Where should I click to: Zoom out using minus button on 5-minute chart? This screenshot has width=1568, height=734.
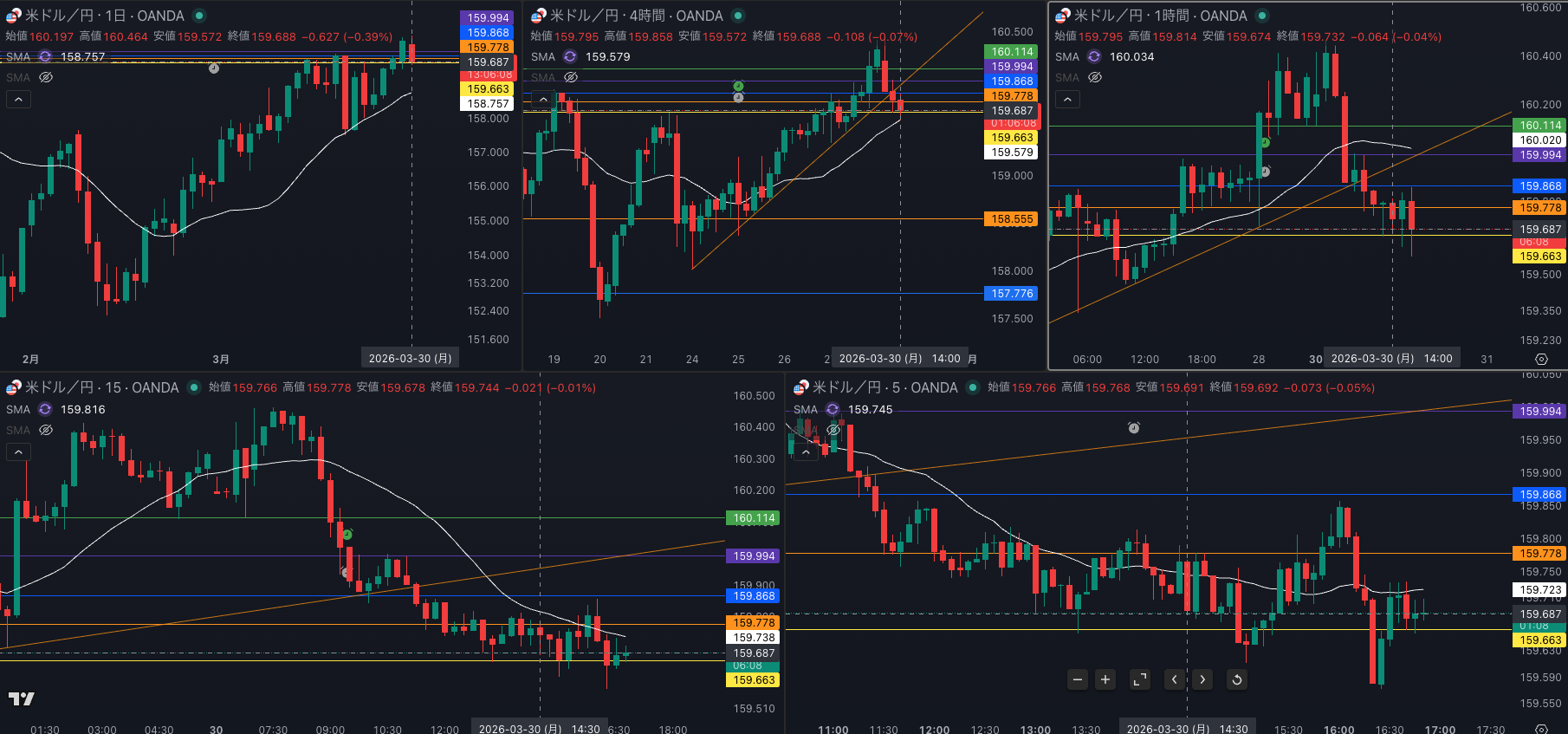(1077, 679)
